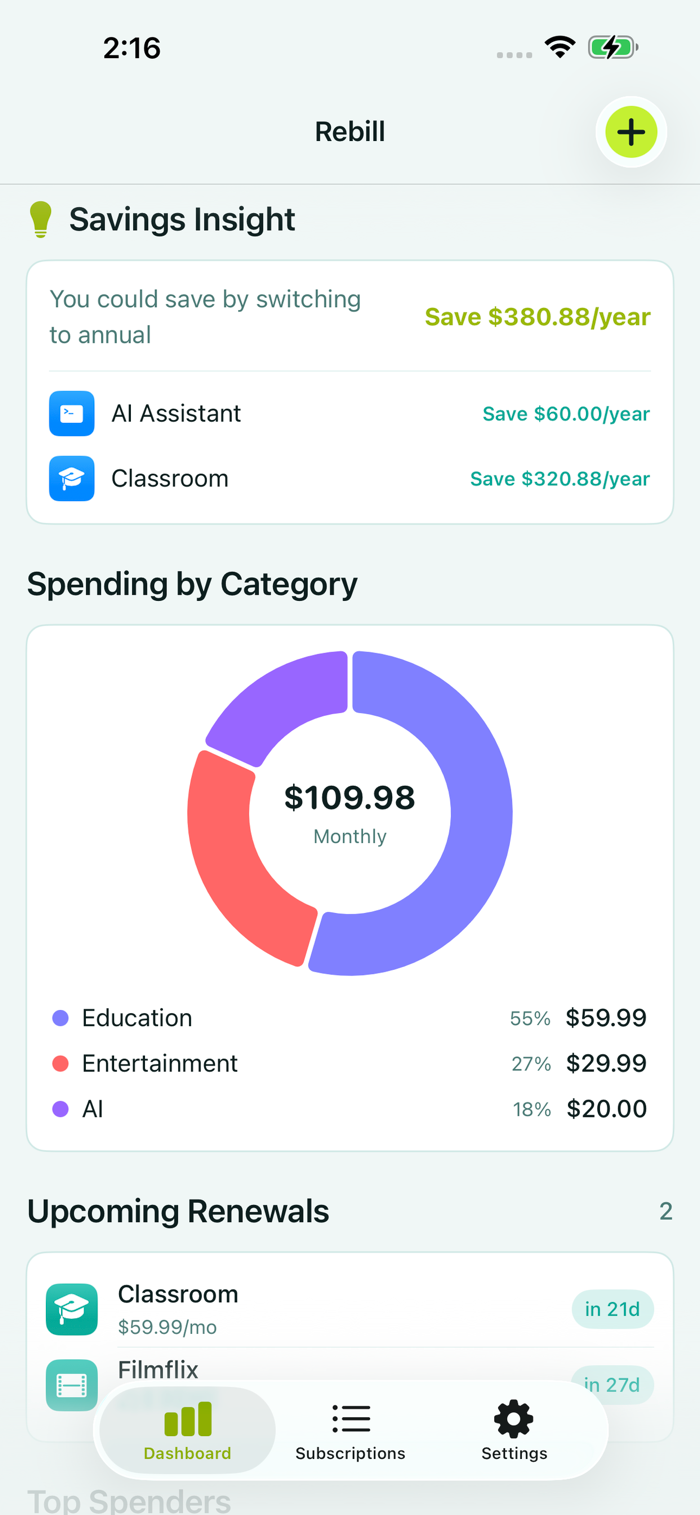This screenshot has height=1515, width=700.
Task: Tap the Classroom icon in Savings Insight
Action: point(72,479)
